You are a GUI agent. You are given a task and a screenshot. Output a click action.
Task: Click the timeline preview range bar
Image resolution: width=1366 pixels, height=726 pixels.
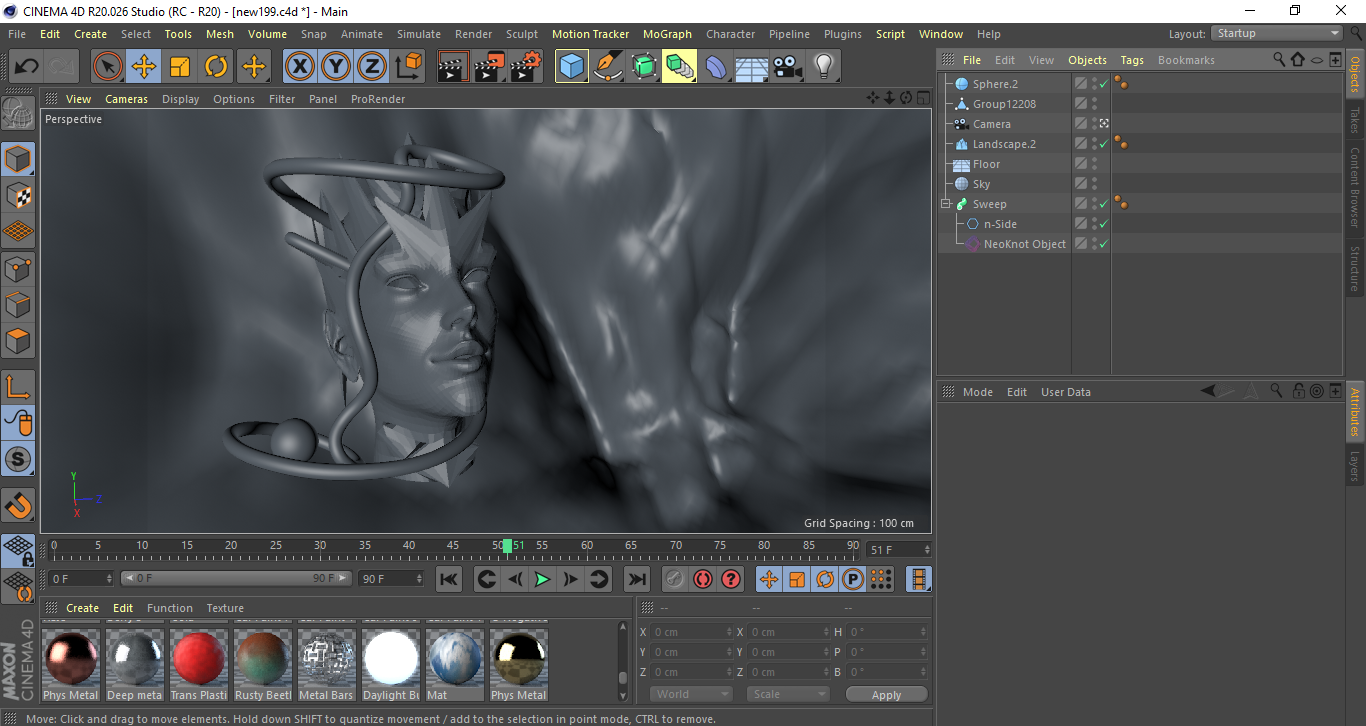point(236,578)
